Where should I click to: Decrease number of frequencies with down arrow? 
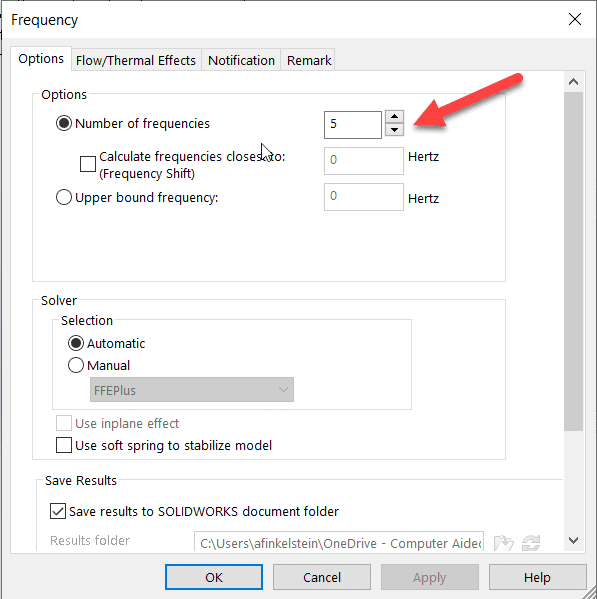click(x=394, y=130)
